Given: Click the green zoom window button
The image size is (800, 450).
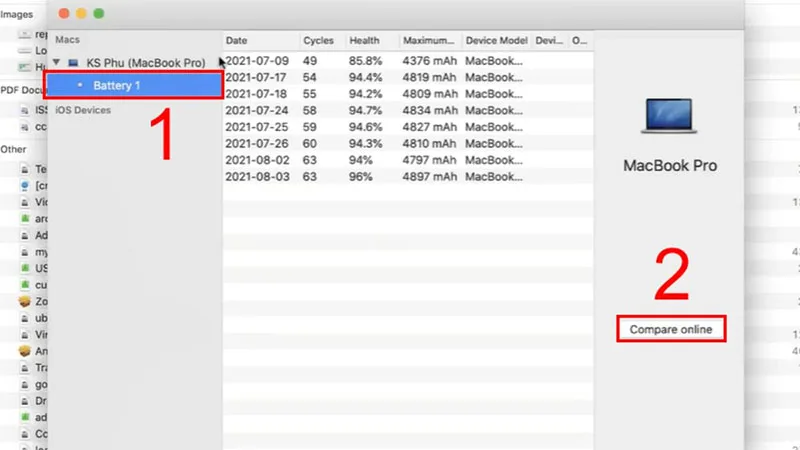Looking at the screenshot, I should point(99,14).
